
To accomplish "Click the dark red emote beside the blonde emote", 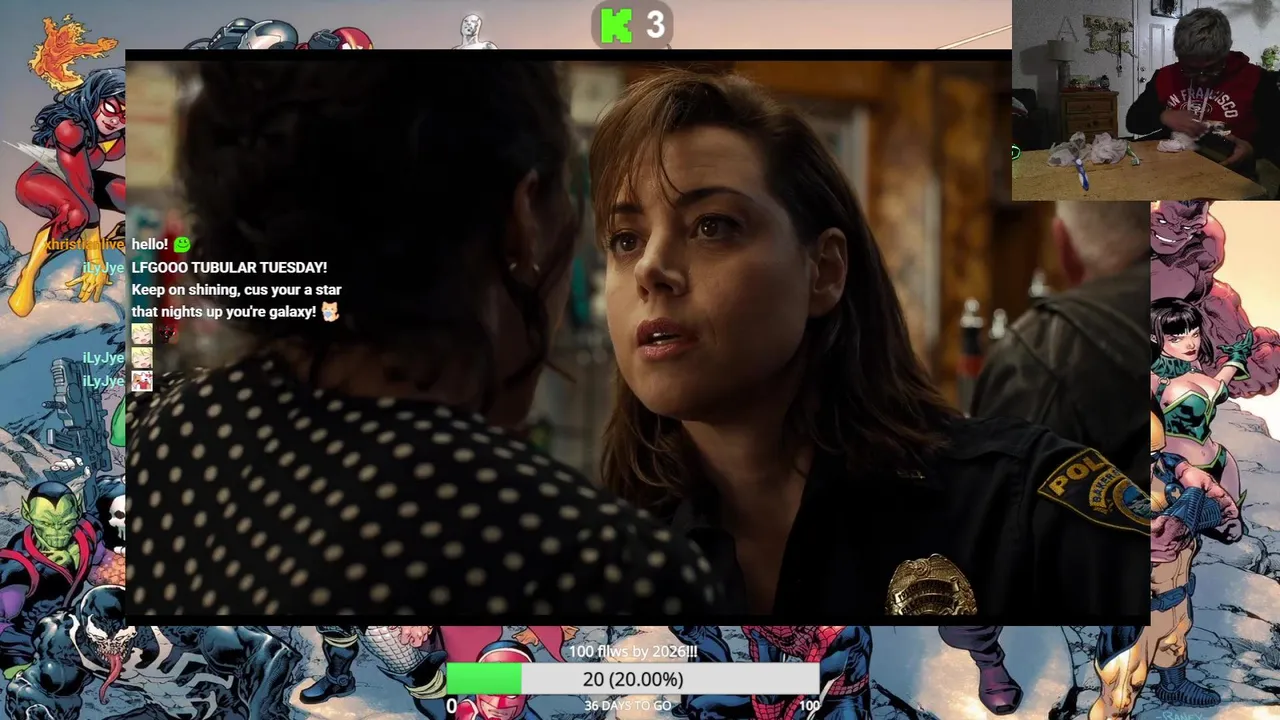I will [x=168, y=334].
